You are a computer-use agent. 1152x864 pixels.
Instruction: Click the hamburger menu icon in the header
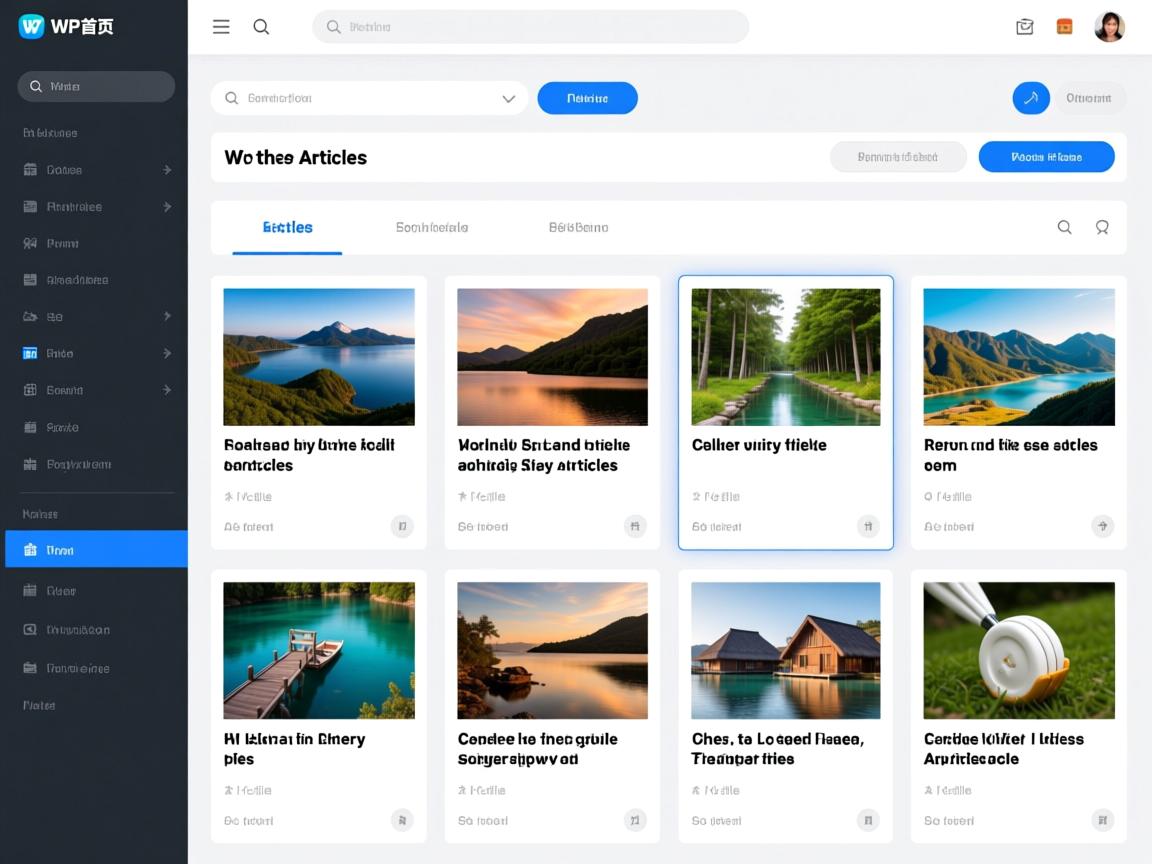(221, 27)
